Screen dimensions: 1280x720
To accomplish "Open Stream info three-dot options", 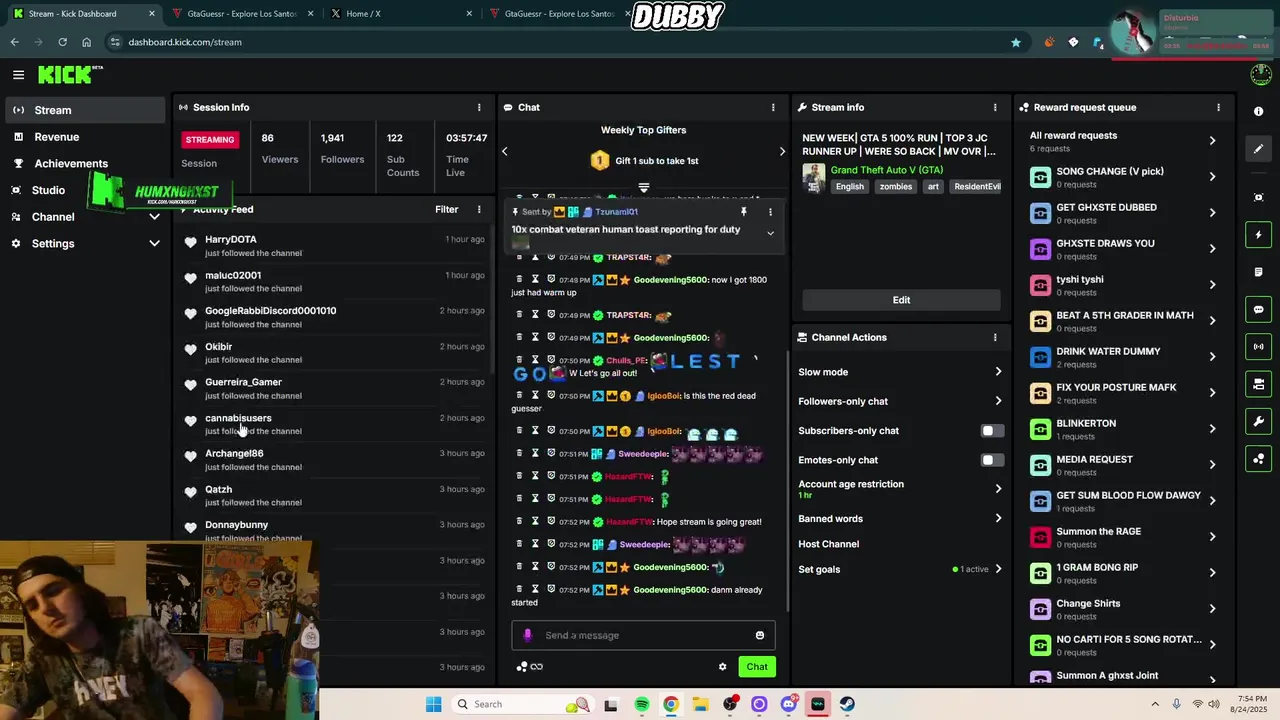I will (x=995, y=107).
